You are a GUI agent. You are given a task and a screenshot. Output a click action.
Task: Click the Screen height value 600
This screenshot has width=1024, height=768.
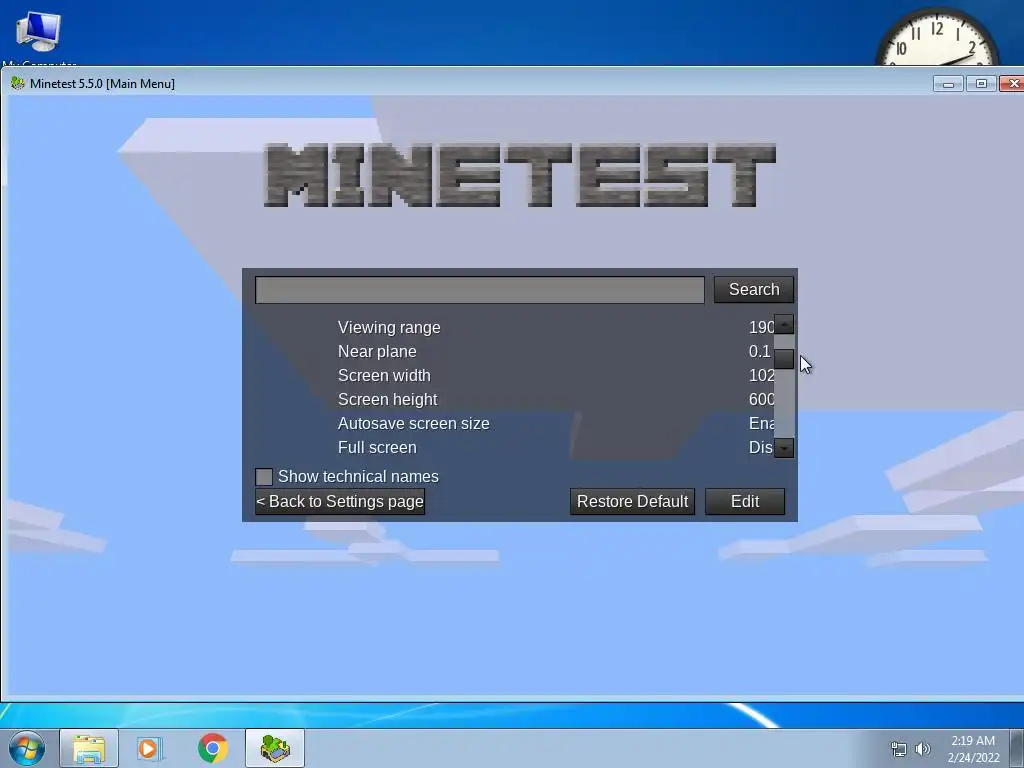pos(761,399)
